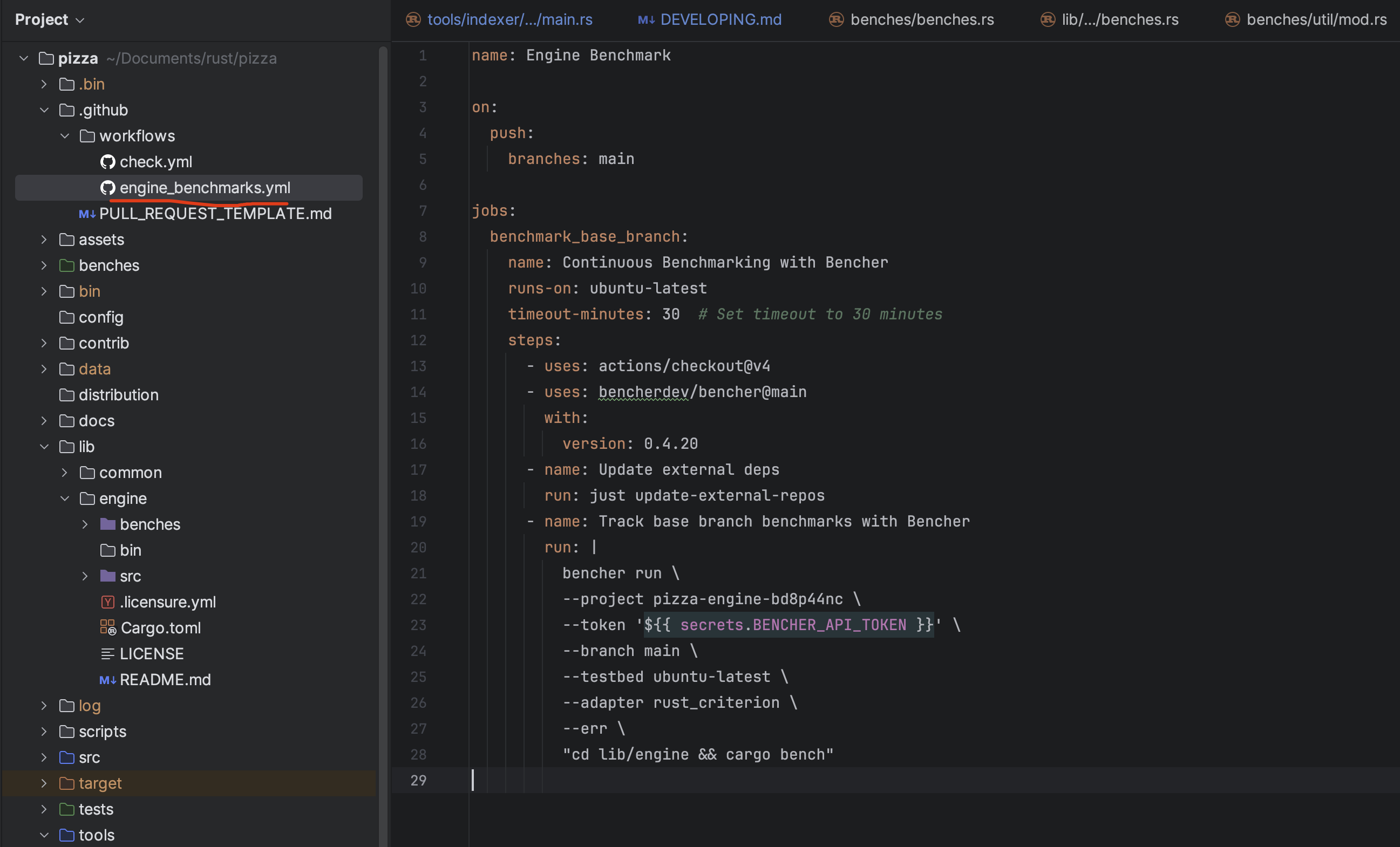
Task: Collapse the .github folder
Action: click(44, 110)
